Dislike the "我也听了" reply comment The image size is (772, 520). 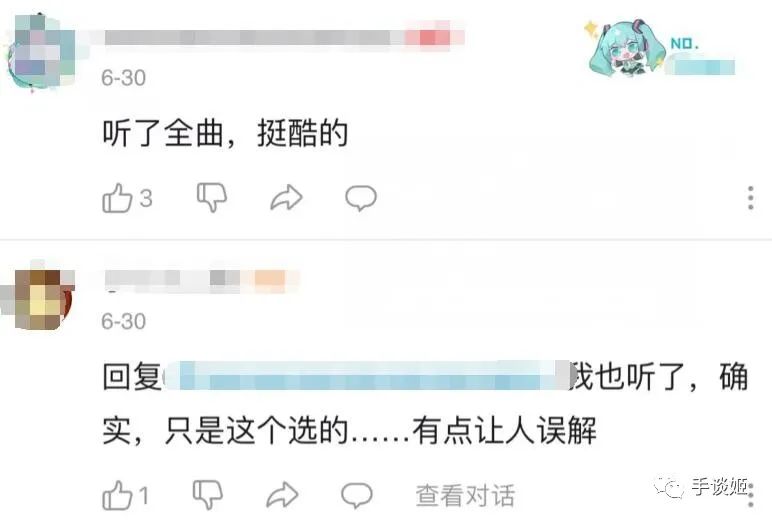coord(208,494)
